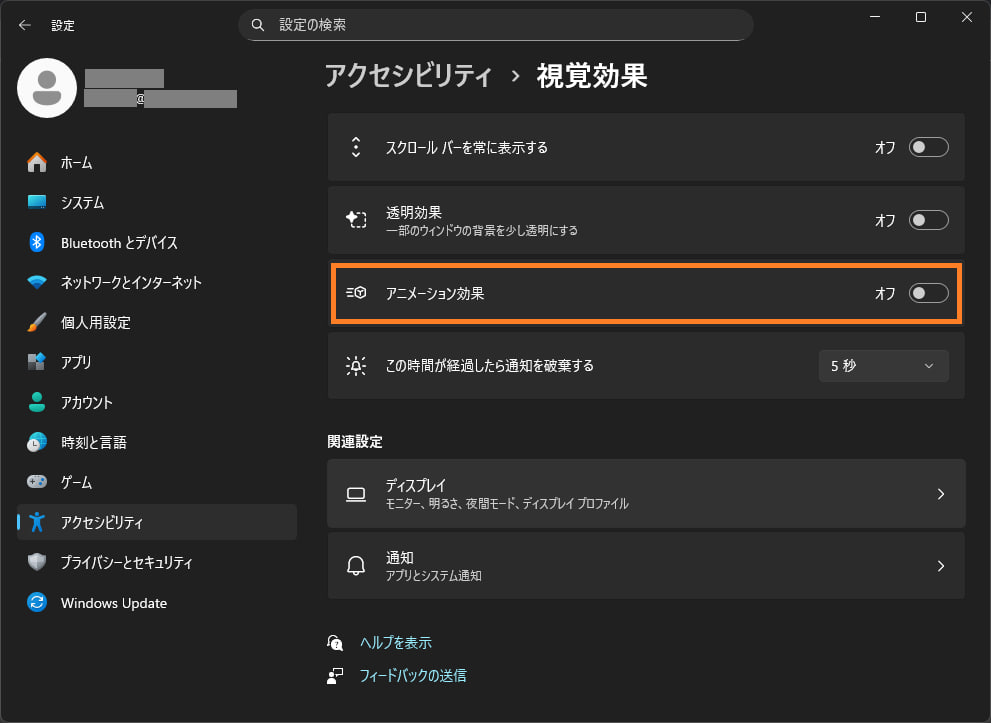
Task: Click the フィードバックの送信 link
Action: point(412,676)
